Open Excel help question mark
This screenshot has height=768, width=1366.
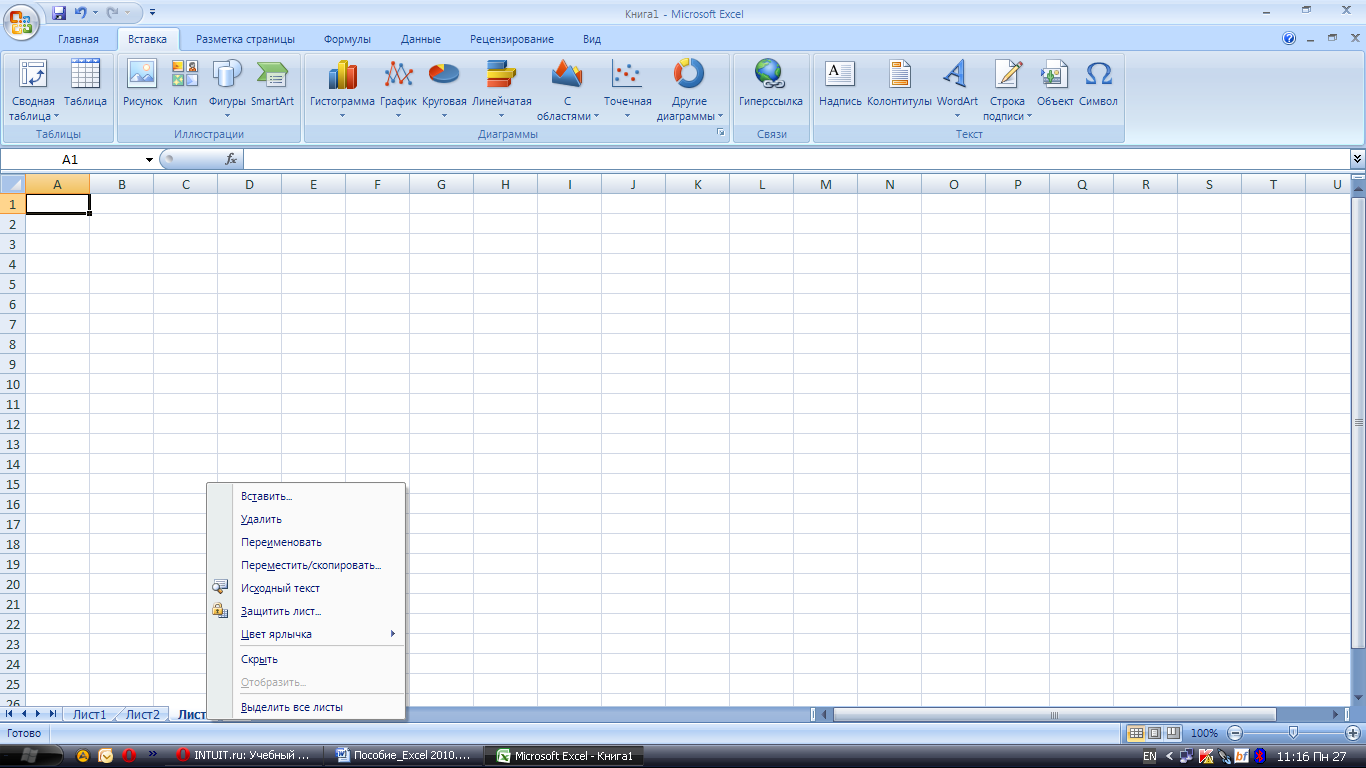click(1289, 39)
